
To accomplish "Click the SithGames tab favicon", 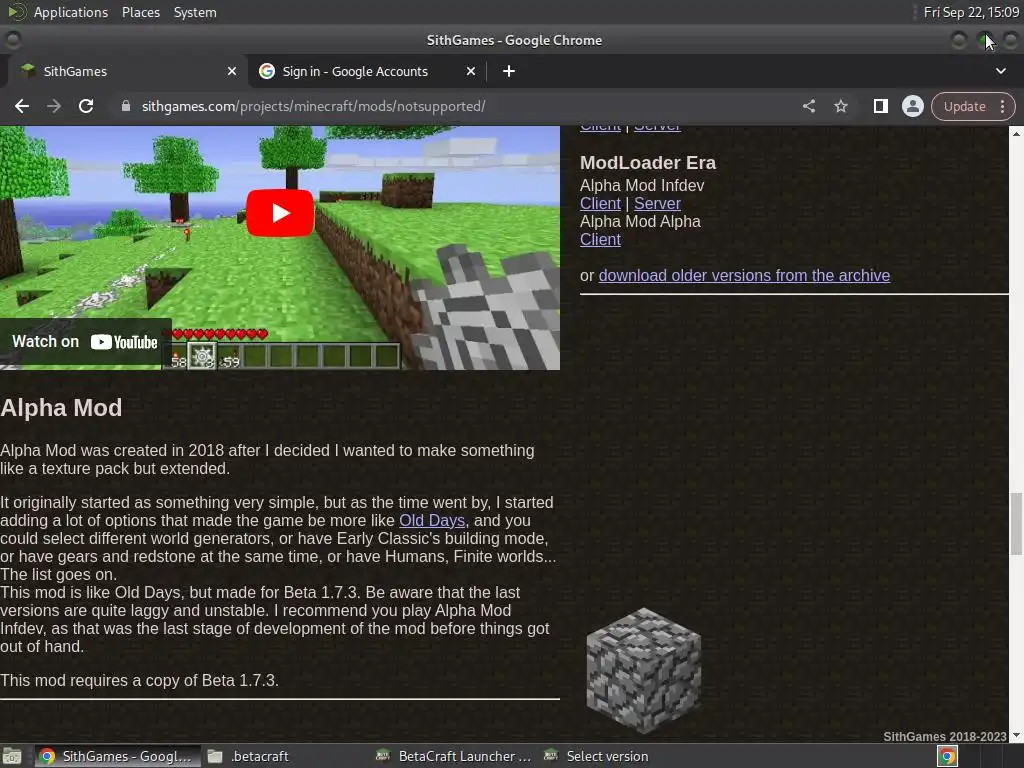I will click(27, 71).
